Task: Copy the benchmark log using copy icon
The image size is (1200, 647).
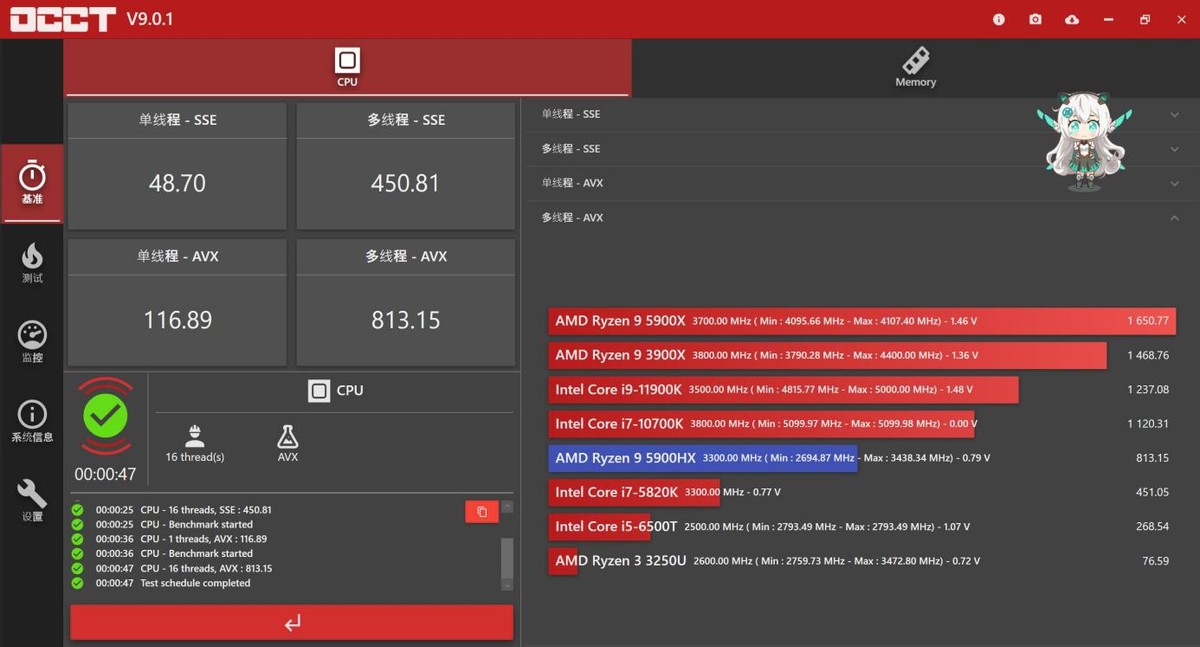Action: tap(481, 511)
